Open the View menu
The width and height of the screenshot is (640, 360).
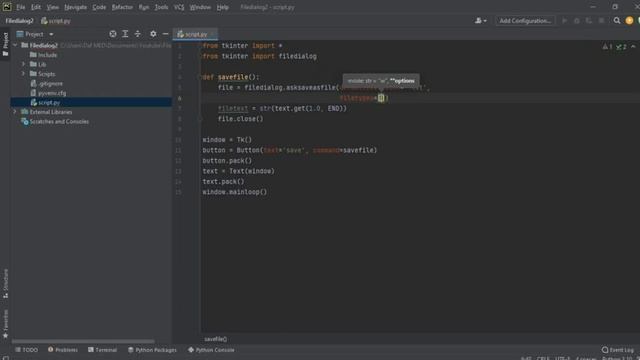coord(52,7)
